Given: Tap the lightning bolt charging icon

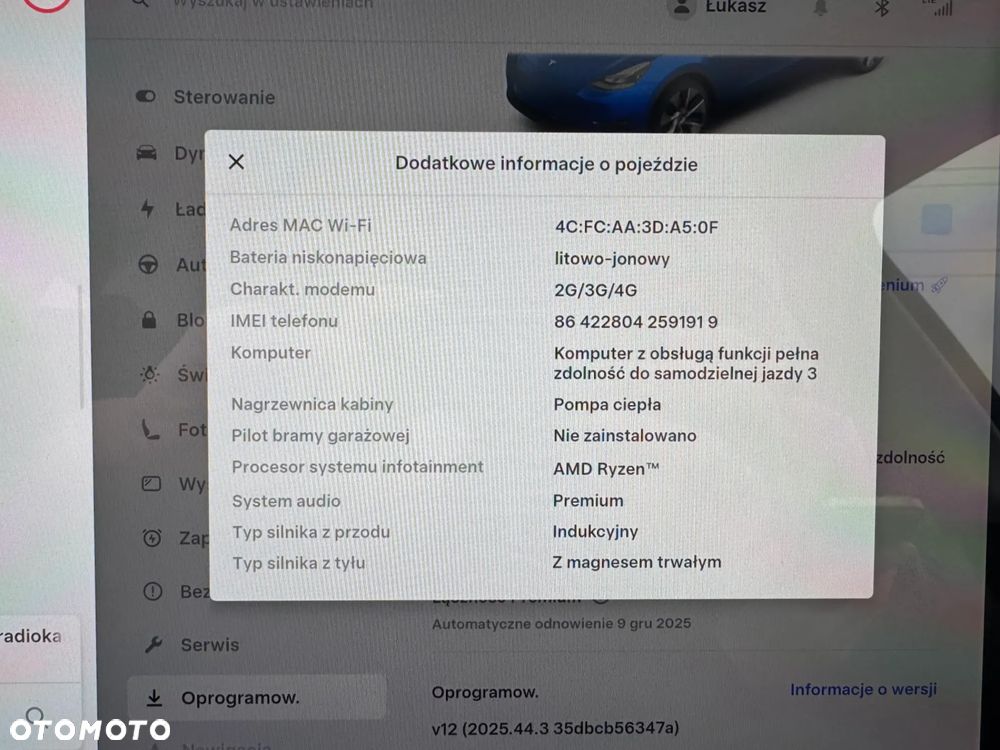Looking at the screenshot, I should (147, 209).
